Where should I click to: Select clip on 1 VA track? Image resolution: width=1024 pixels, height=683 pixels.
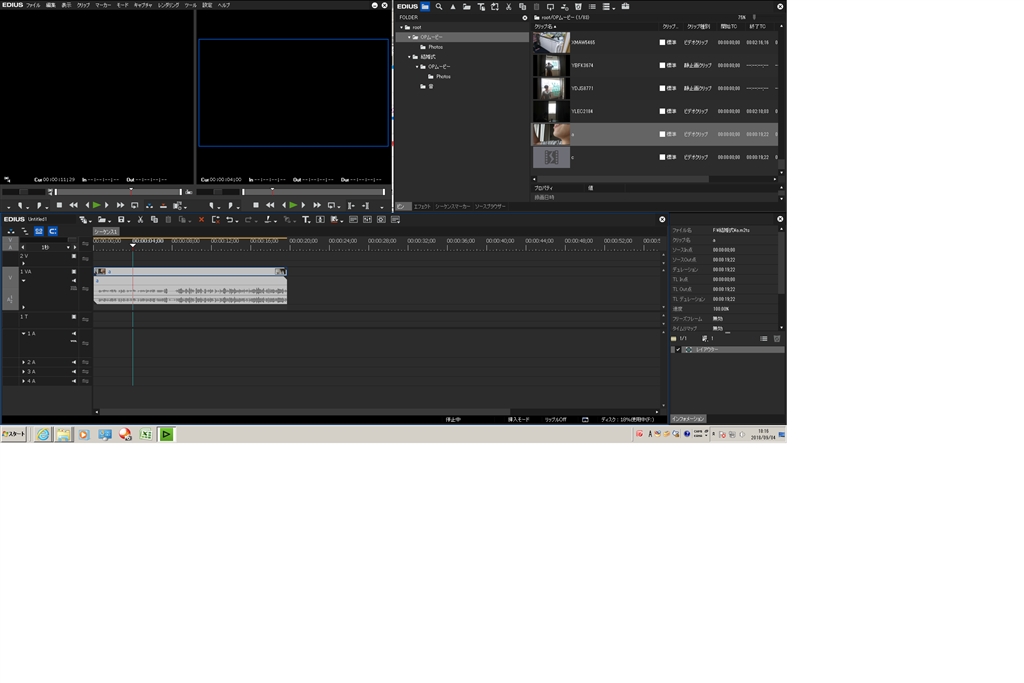click(190, 286)
